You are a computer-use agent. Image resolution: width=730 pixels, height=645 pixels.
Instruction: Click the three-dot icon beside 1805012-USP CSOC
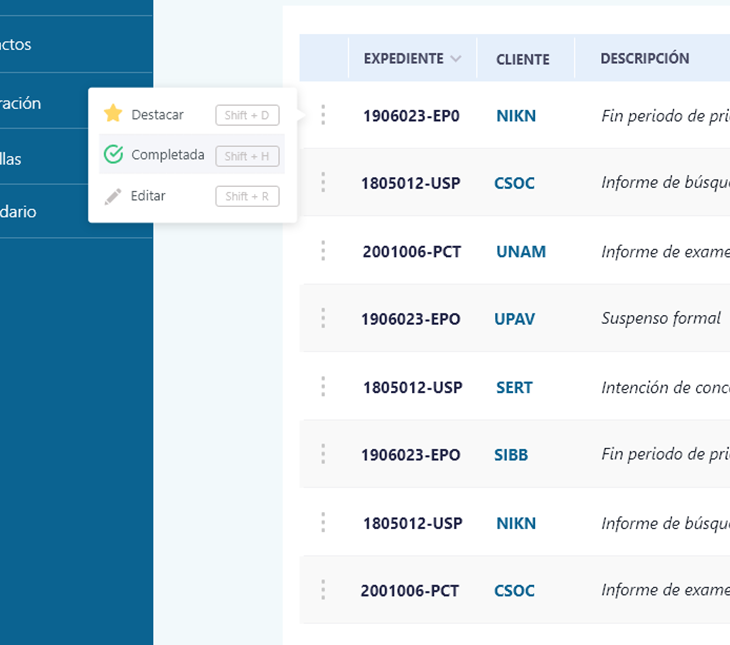[323, 182]
